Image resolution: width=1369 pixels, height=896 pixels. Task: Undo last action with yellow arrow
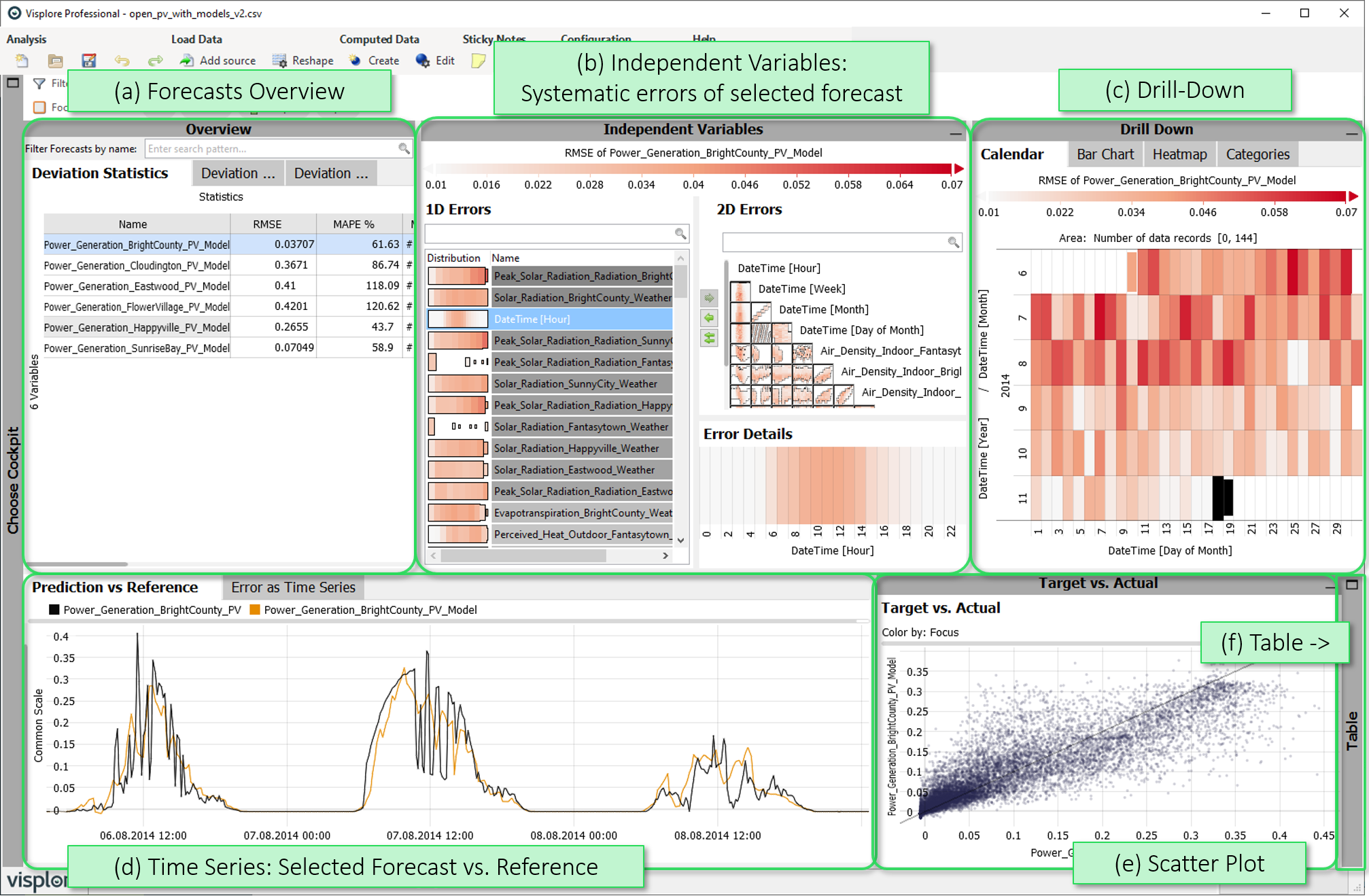122,61
